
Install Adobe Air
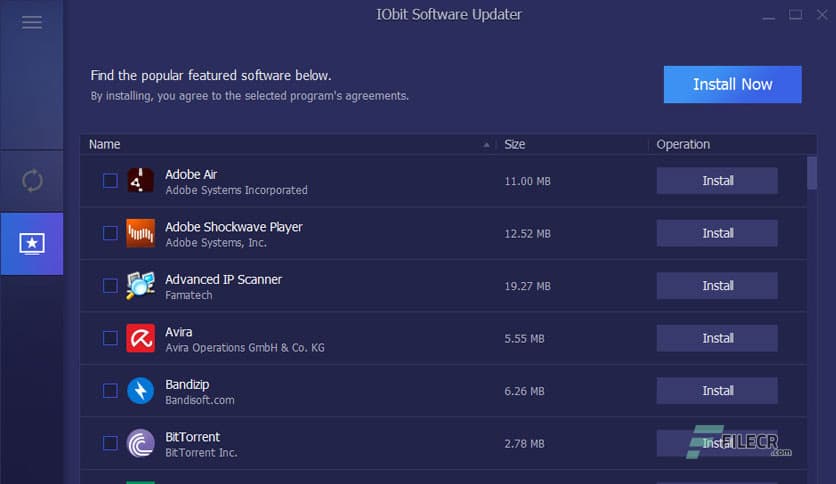click(x=717, y=181)
